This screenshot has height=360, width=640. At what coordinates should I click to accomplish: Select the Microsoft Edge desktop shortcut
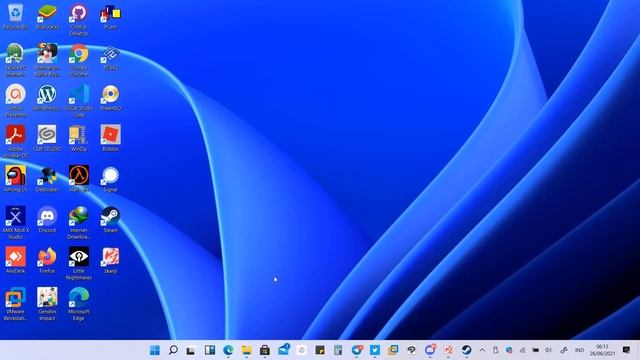[x=79, y=304]
